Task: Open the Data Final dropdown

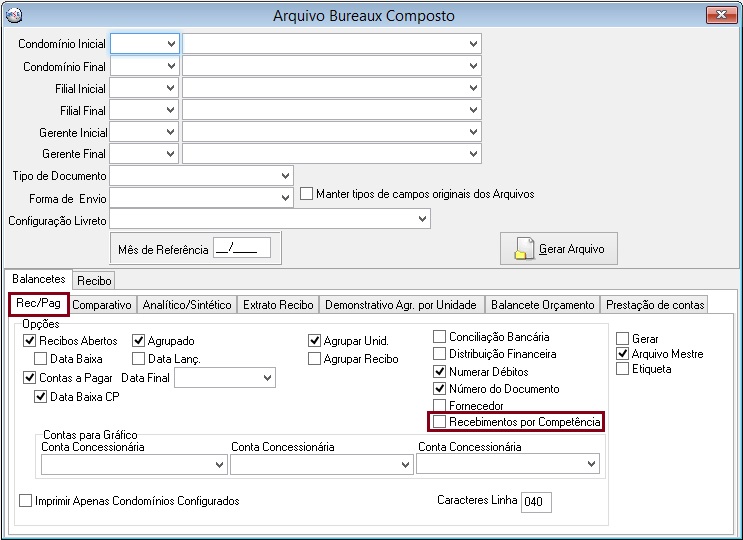Action: coord(267,378)
